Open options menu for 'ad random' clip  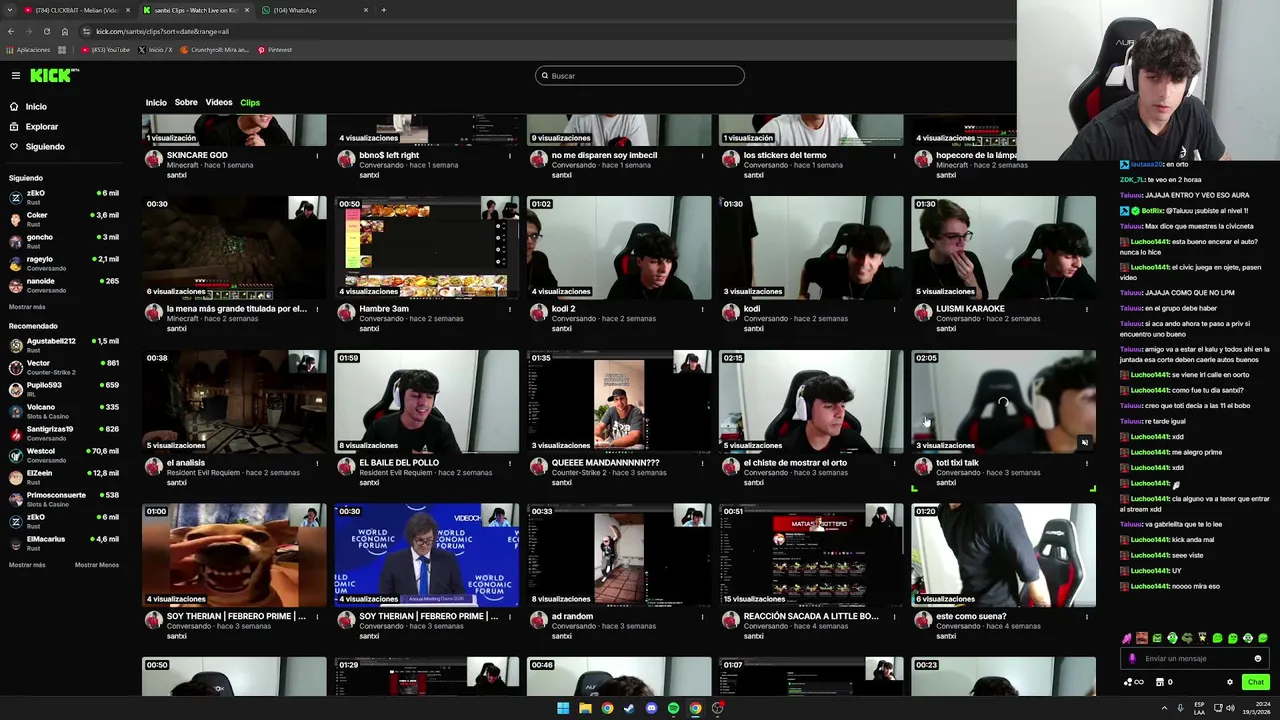[701, 617]
